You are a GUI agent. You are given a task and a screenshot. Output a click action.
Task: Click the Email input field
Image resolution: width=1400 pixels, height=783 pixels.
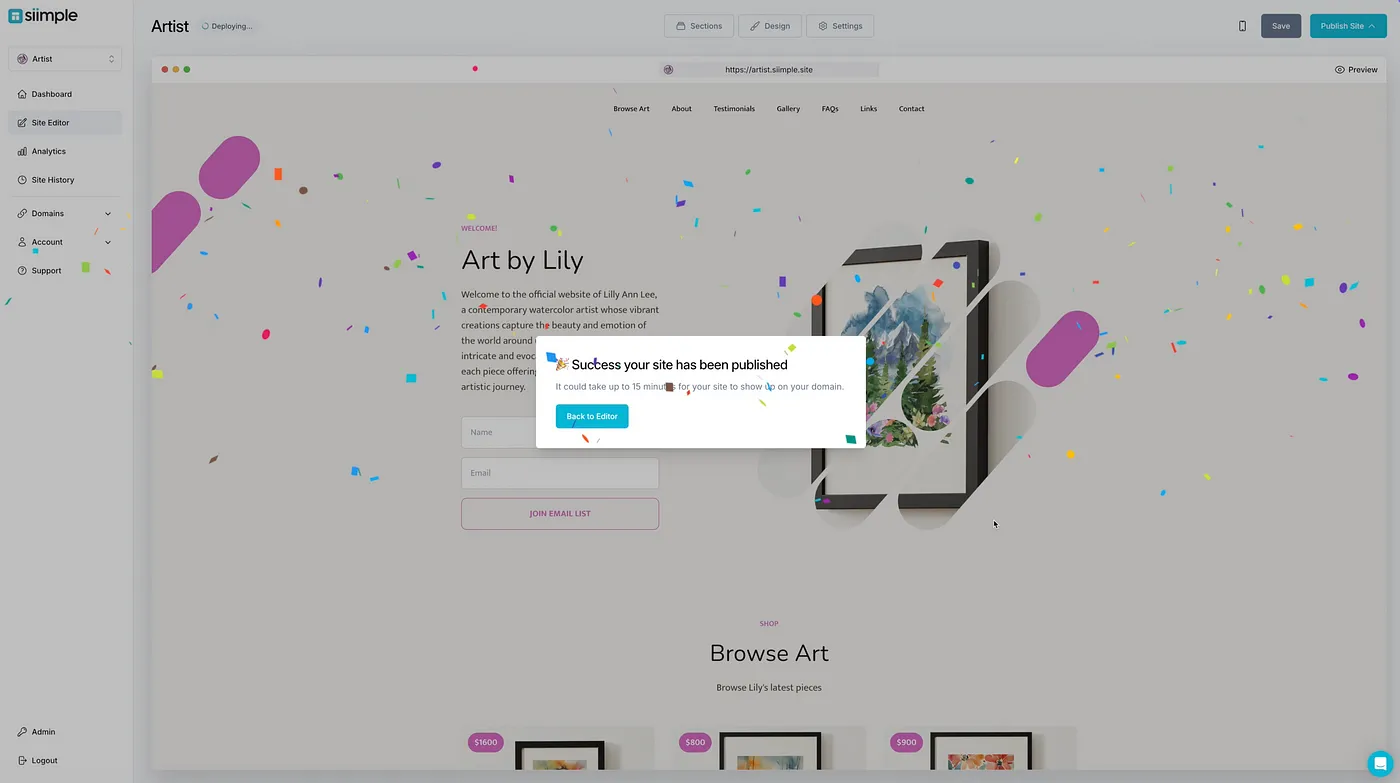point(560,473)
